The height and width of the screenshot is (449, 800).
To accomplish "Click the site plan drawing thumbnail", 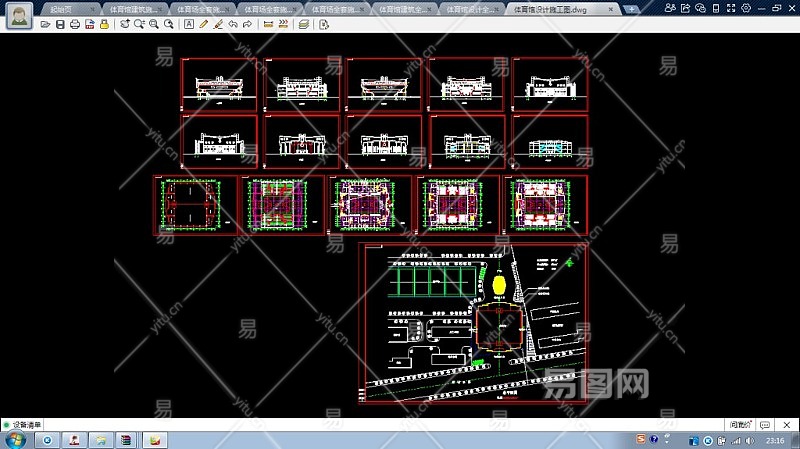I will point(473,324).
